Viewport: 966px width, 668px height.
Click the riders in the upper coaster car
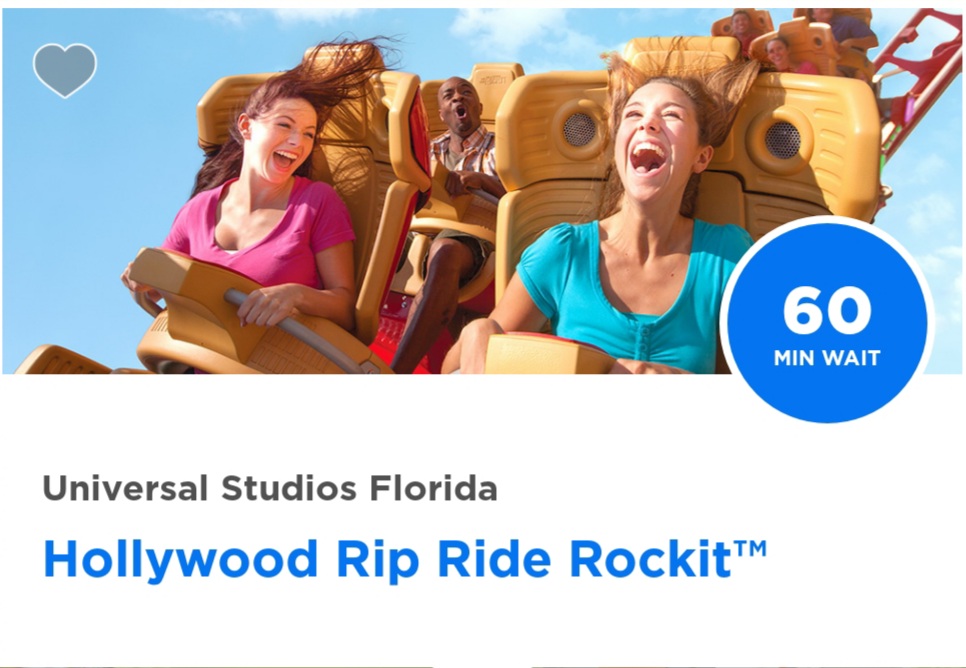pyautogui.click(x=795, y=37)
